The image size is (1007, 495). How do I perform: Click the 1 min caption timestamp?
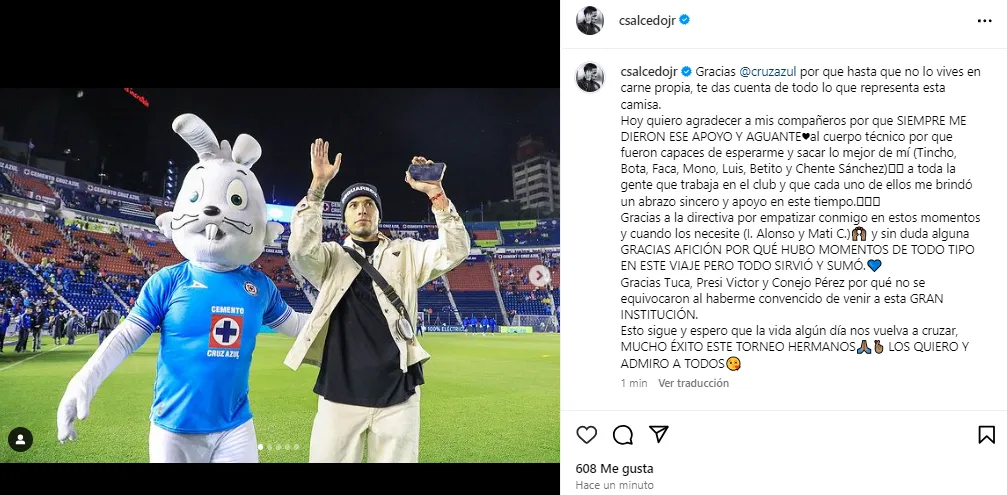click(634, 383)
